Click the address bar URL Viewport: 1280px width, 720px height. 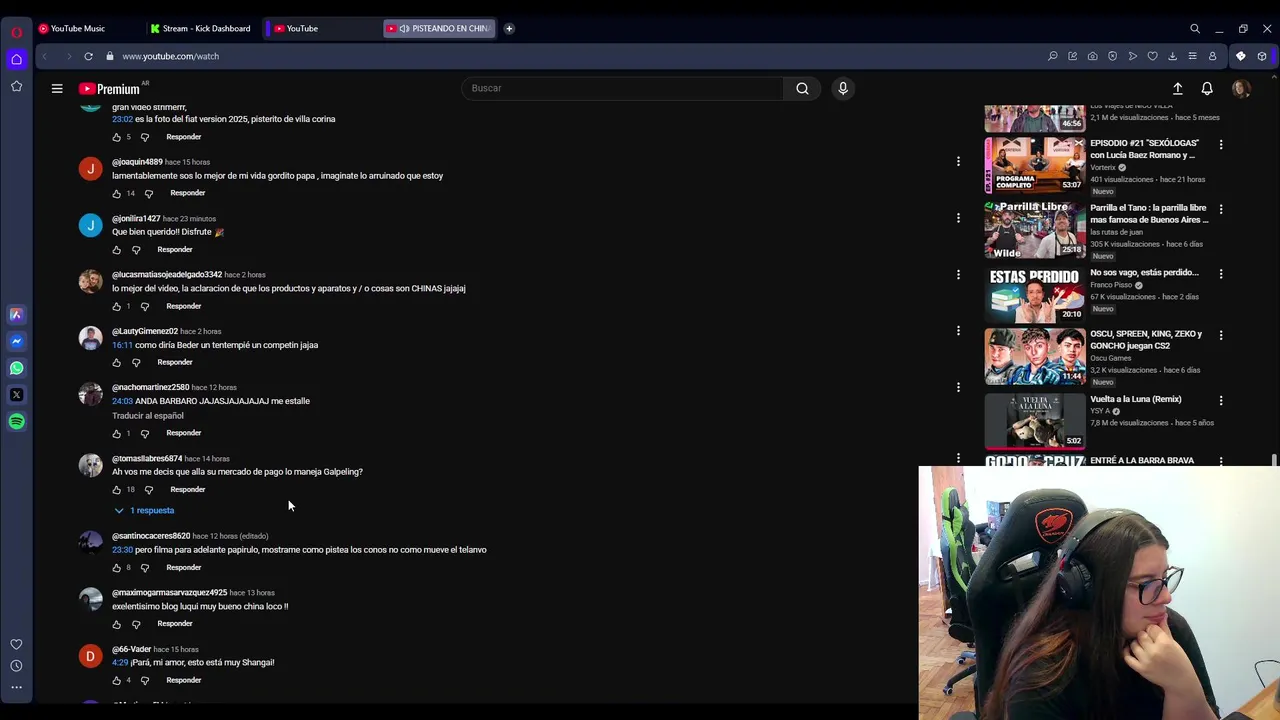pyautogui.click(x=170, y=56)
